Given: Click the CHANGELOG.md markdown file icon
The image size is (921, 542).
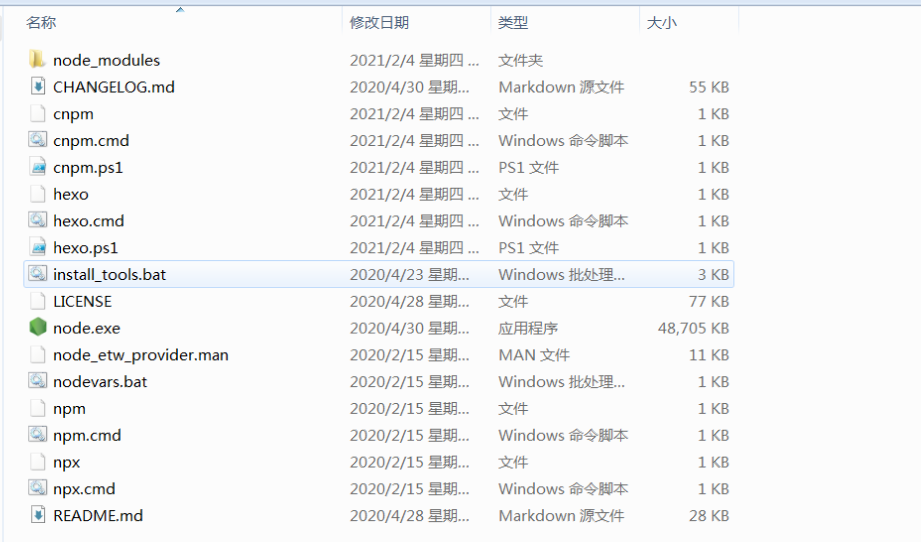Looking at the screenshot, I should (x=38, y=86).
